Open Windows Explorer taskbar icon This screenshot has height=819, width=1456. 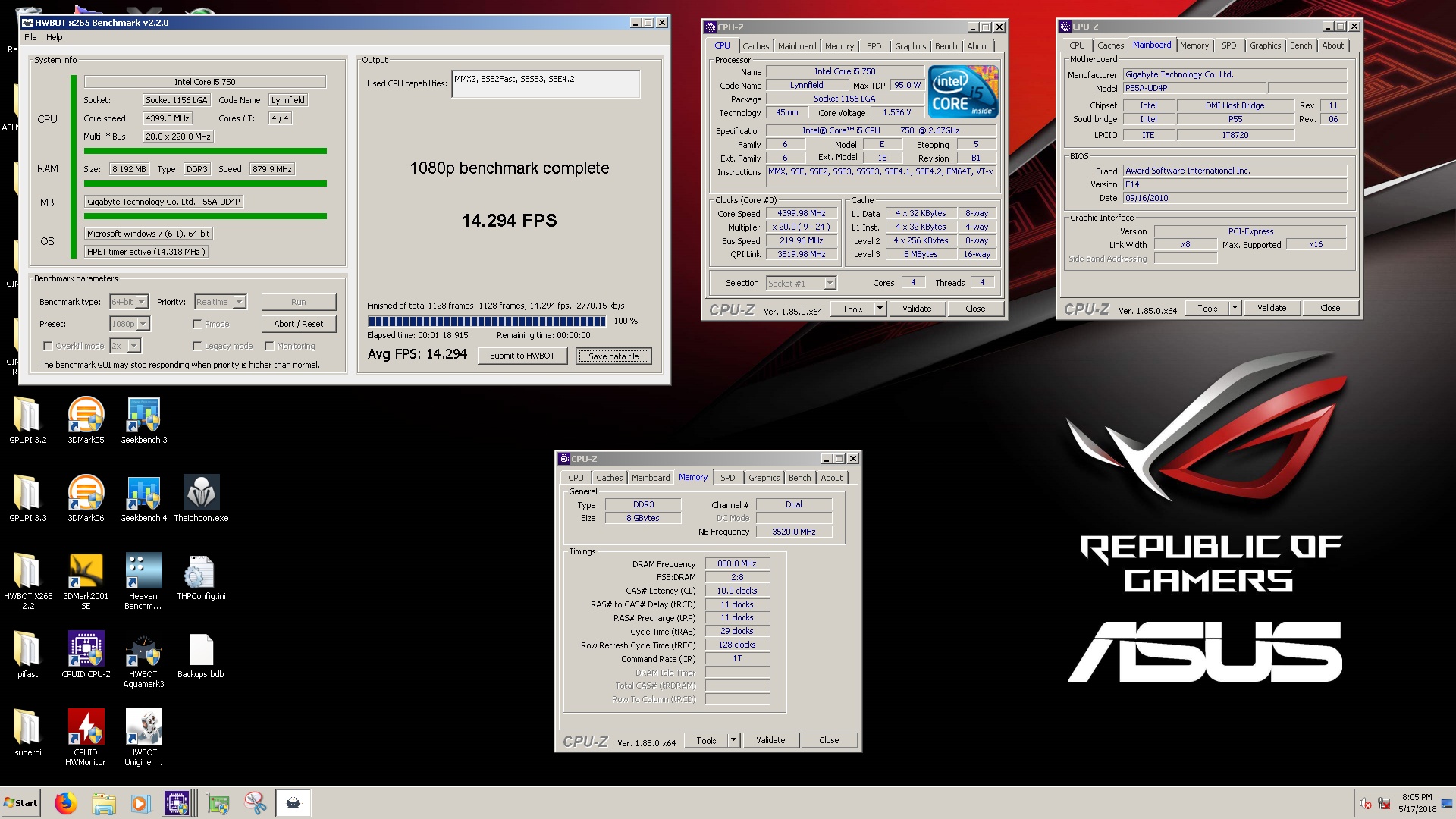click(x=104, y=803)
